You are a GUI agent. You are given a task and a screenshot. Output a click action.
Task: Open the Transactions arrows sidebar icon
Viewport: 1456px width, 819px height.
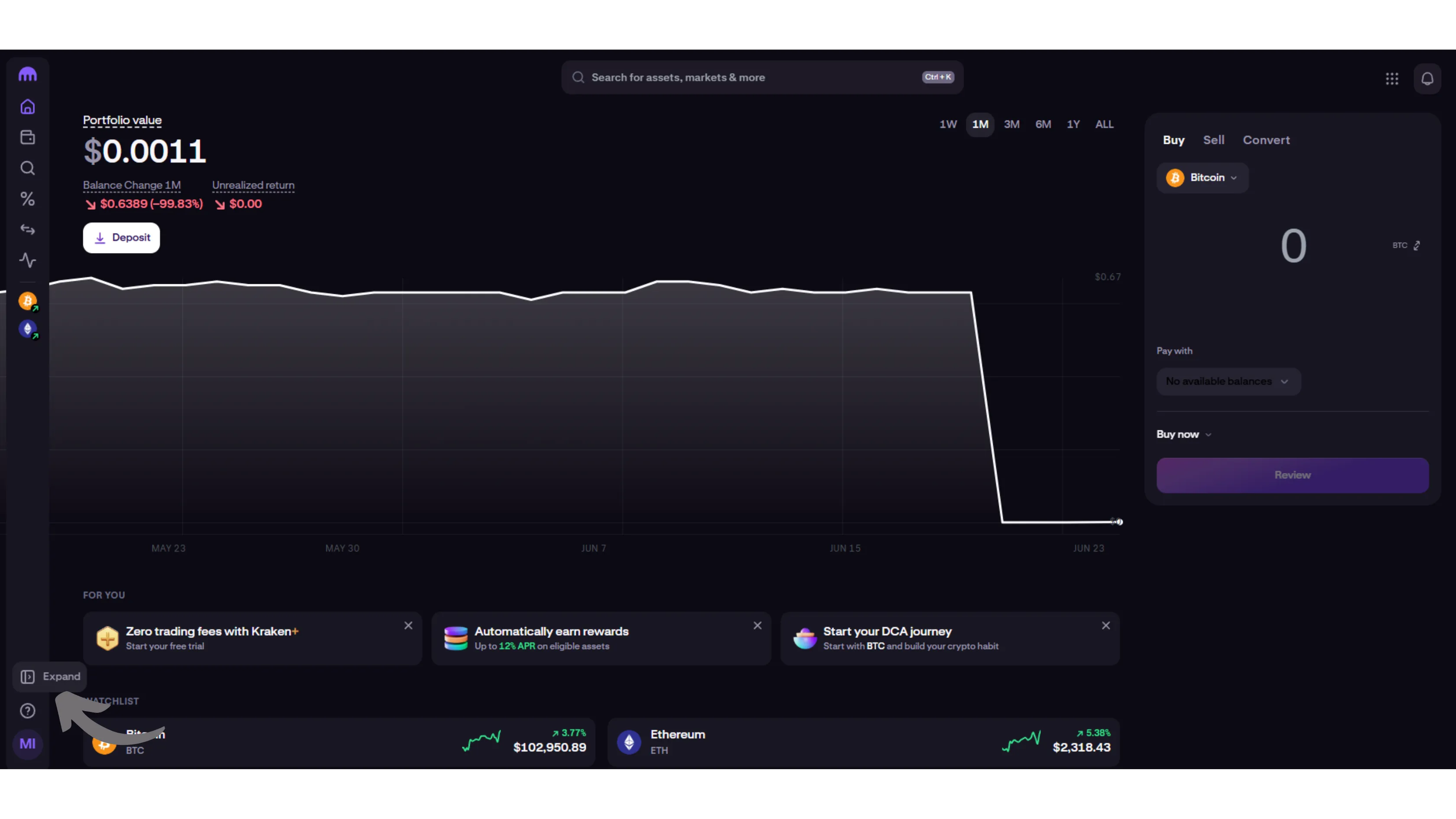(27, 230)
